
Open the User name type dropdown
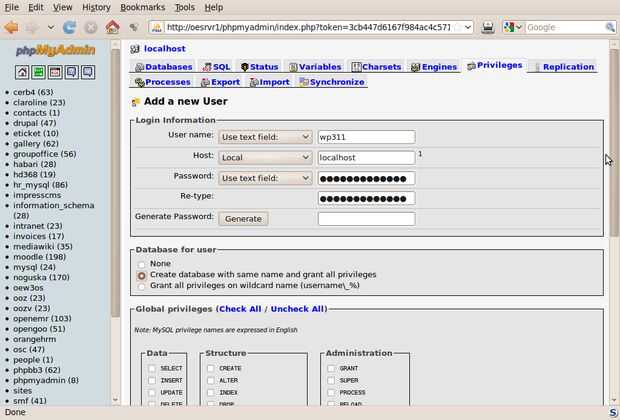(265, 137)
